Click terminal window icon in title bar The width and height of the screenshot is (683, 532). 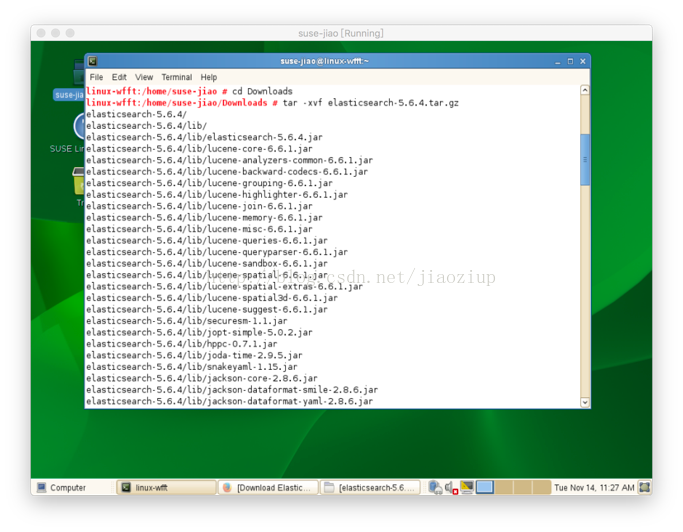pyautogui.click(x=92, y=61)
